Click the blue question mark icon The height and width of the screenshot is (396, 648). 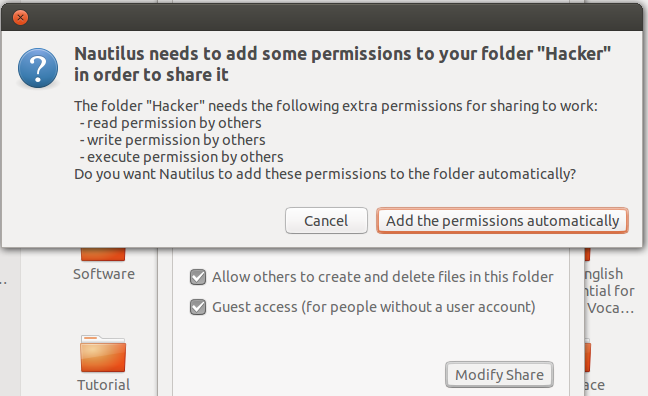point(38,68)
